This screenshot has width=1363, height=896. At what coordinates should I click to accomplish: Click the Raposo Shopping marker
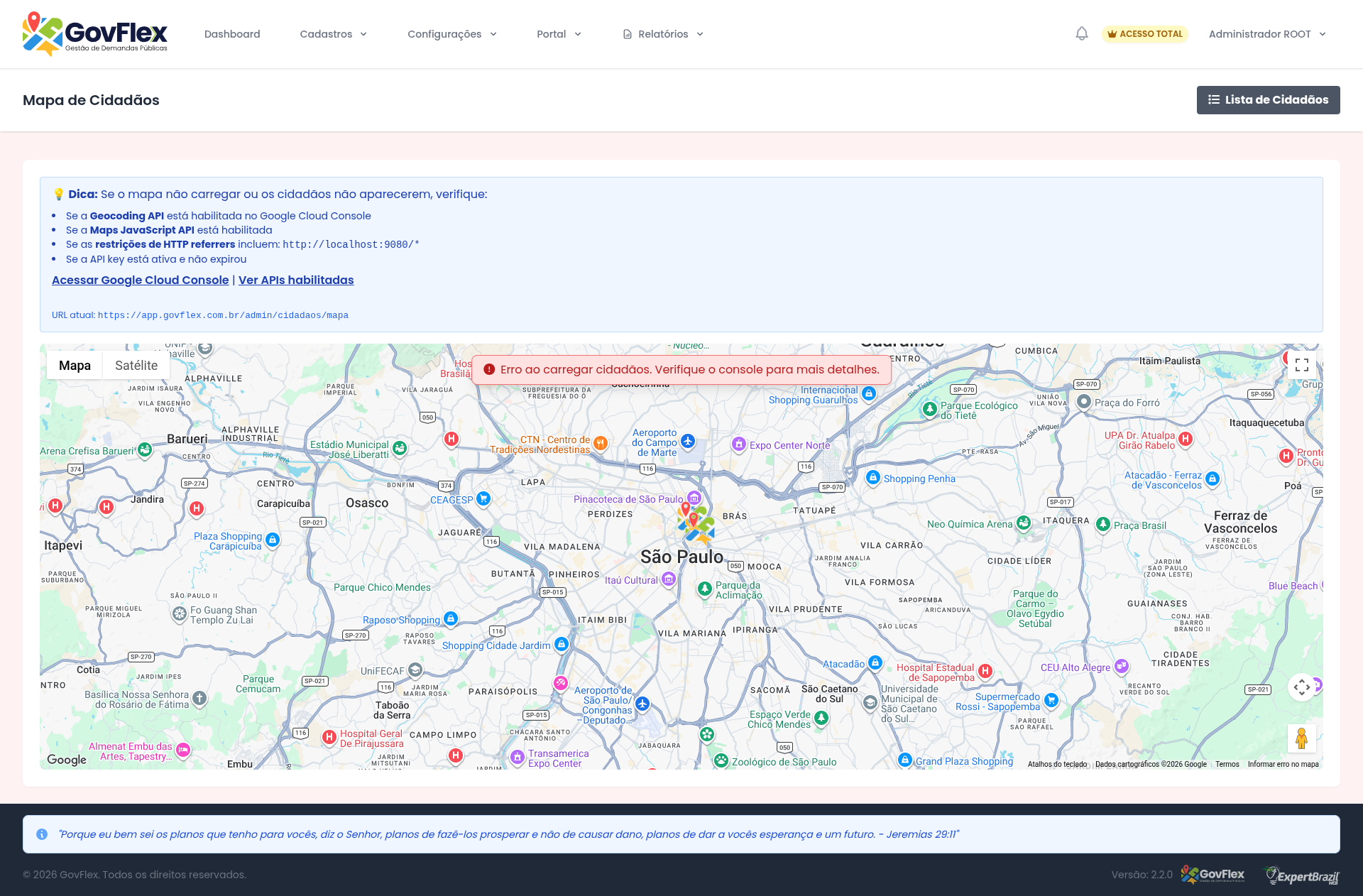coord(450,618)
